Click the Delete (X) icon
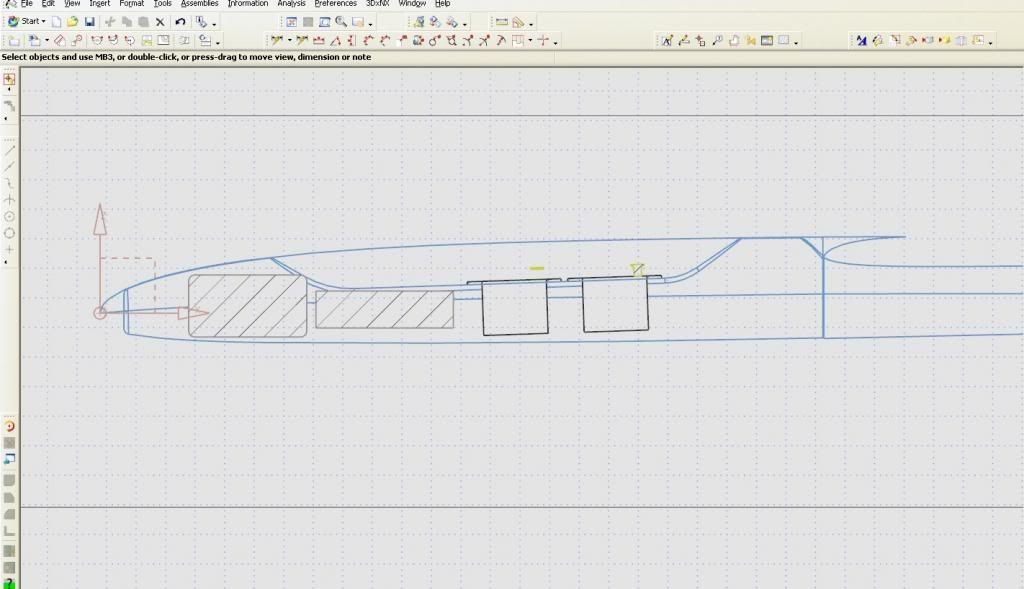This screenshot has height=589, width=1024. [159, 22]
